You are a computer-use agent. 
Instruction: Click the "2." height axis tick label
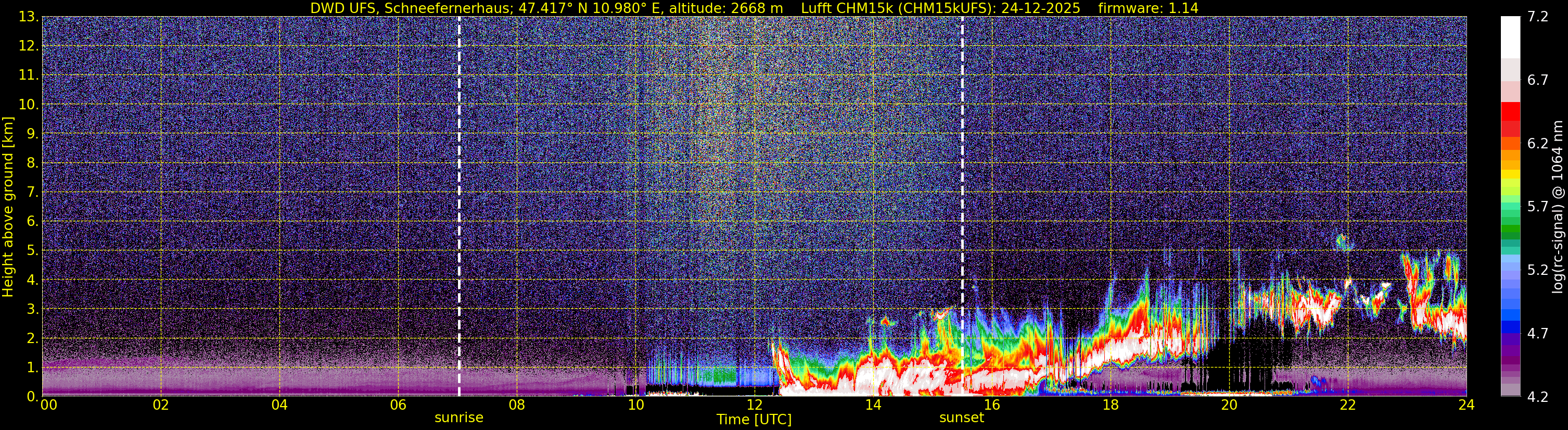(x=32, y=338)
